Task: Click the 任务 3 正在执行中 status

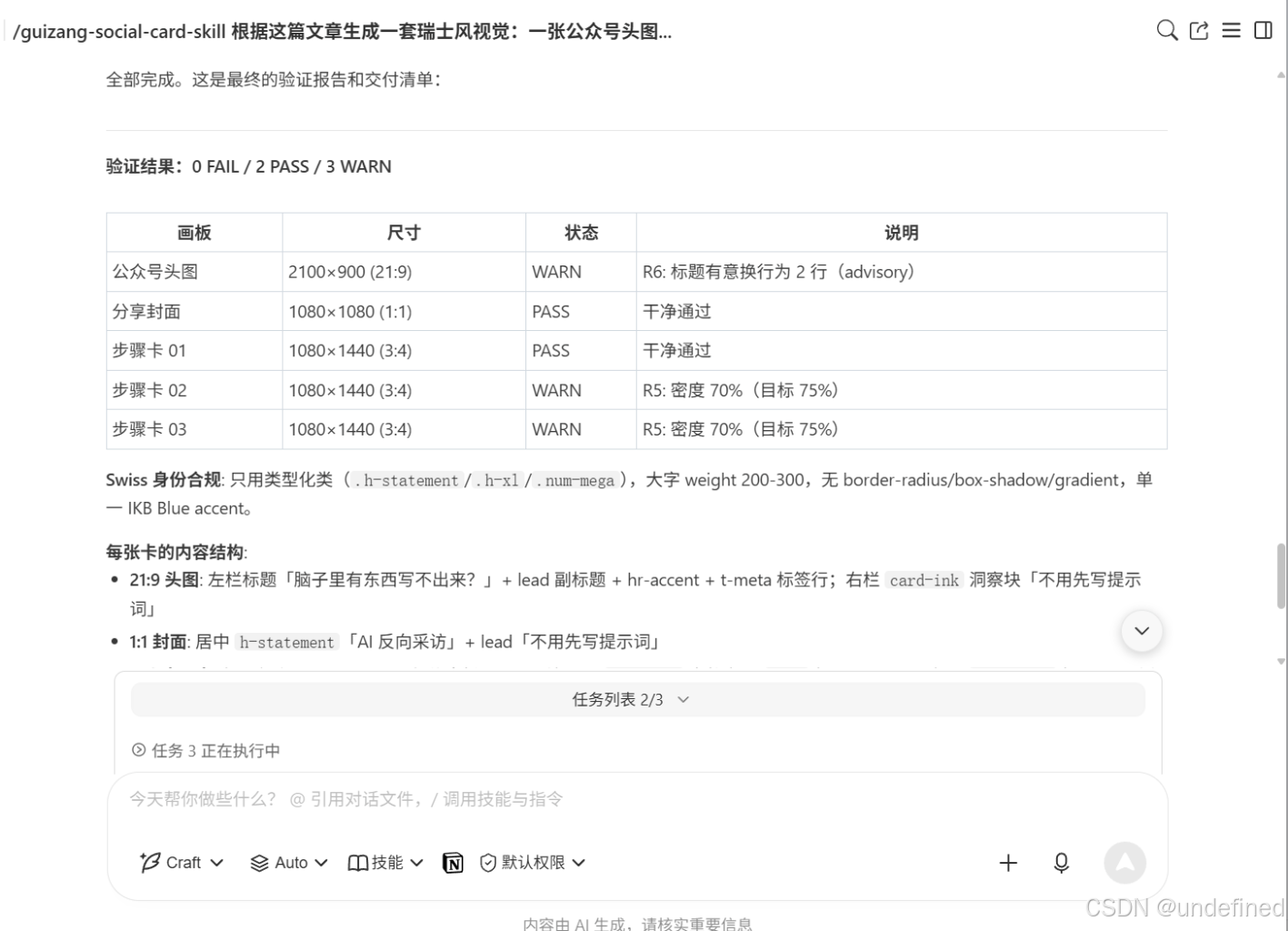Action: pyautogui.click(x=206, y=750)
